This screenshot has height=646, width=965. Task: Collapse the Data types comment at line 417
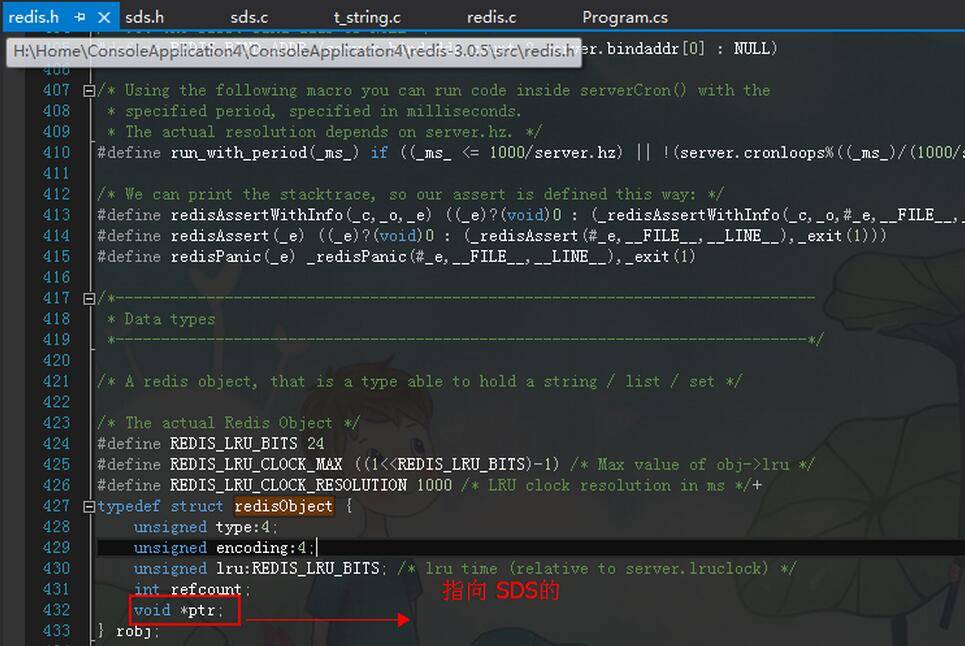pos(89,298)
